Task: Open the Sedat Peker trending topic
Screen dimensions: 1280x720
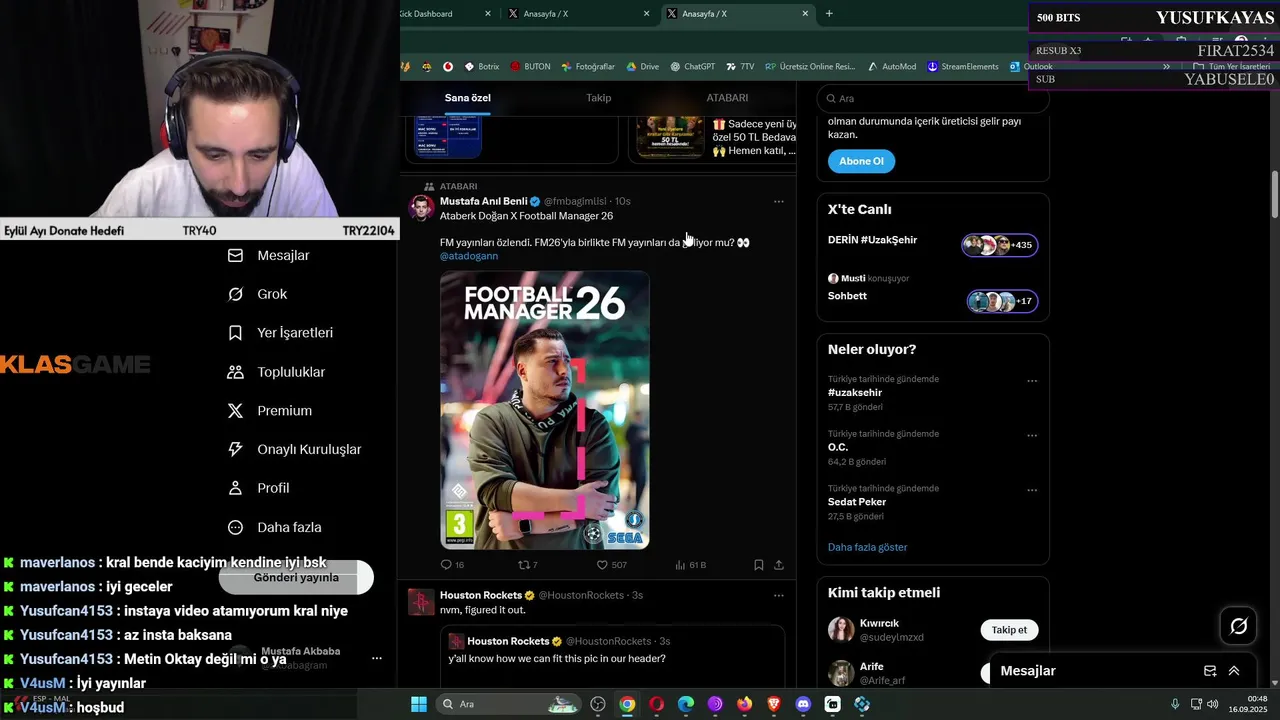Action: pyautogui.click(x=857, y=502)
